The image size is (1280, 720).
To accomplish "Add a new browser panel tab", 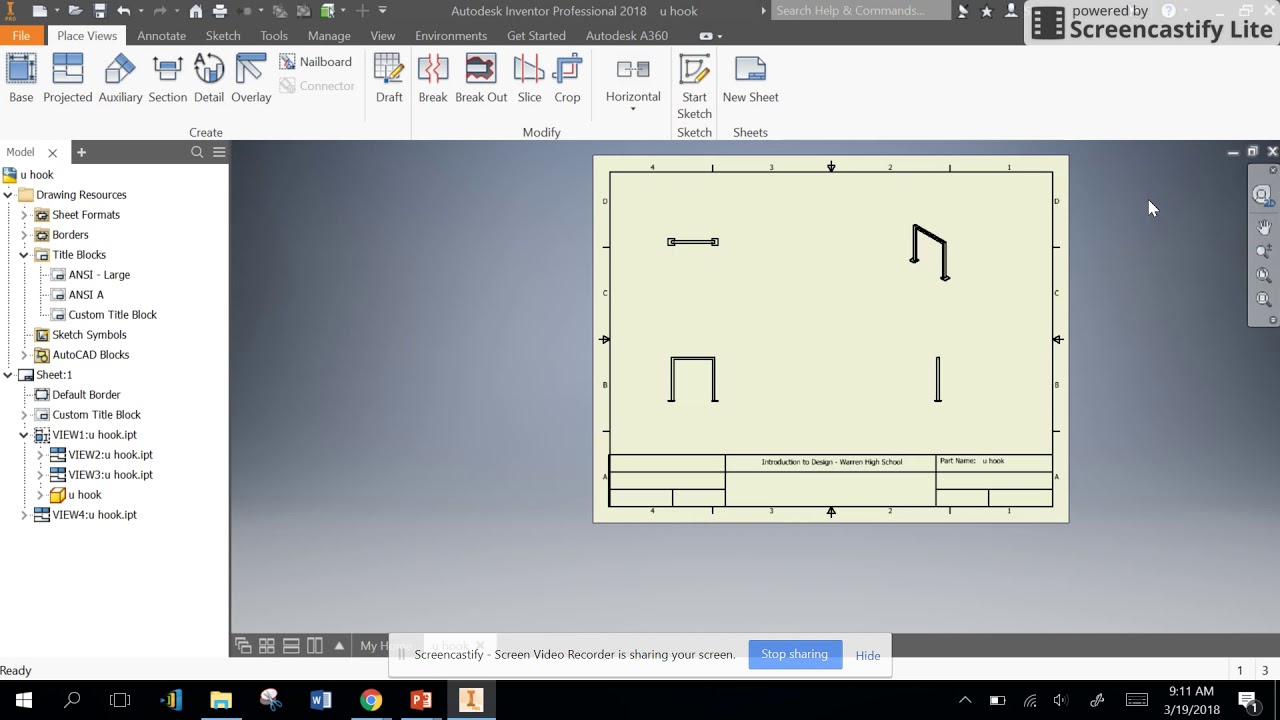I will tap(82, 152).
